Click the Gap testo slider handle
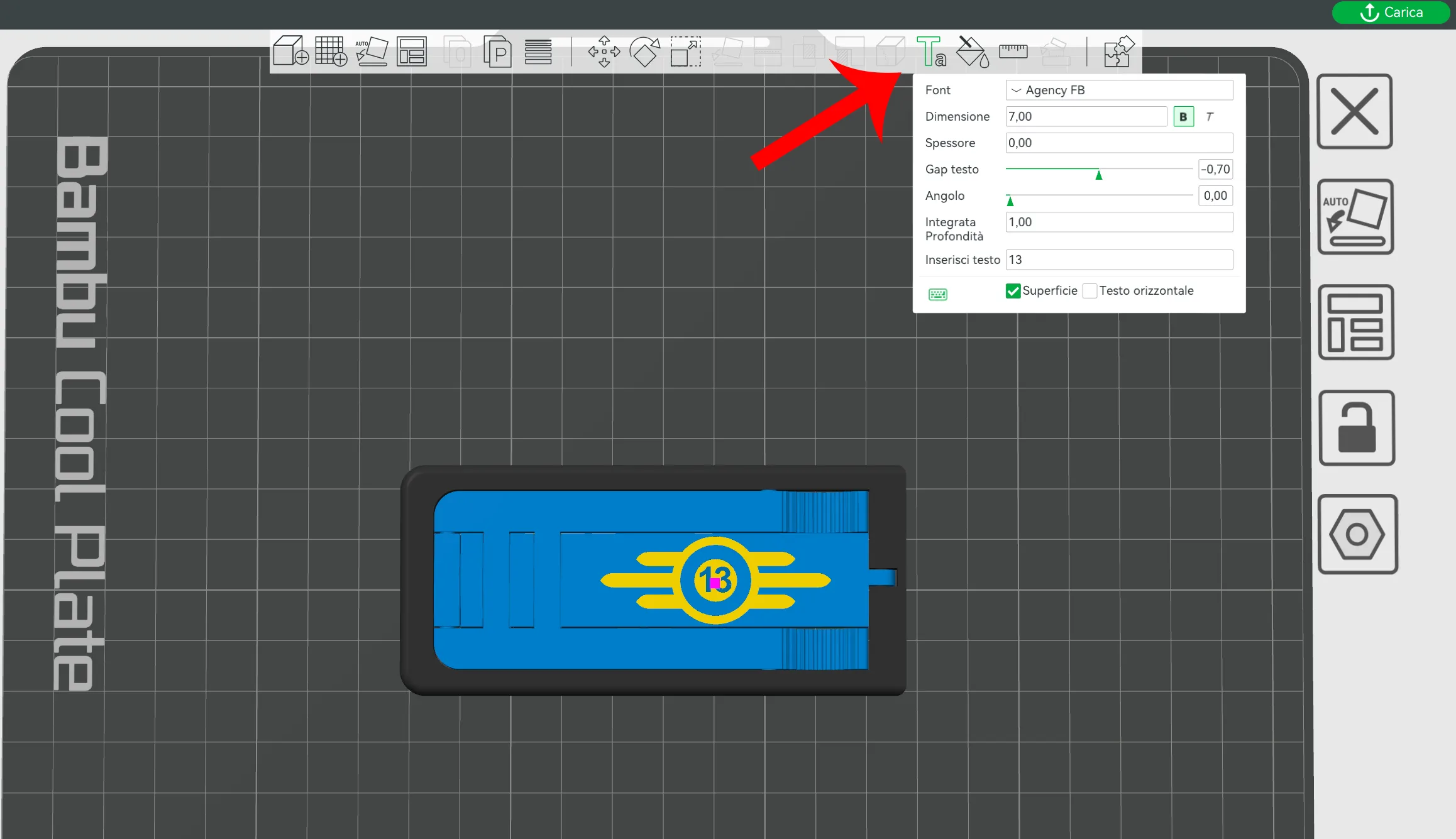 pyautogui.click(x=1099, y=175)
